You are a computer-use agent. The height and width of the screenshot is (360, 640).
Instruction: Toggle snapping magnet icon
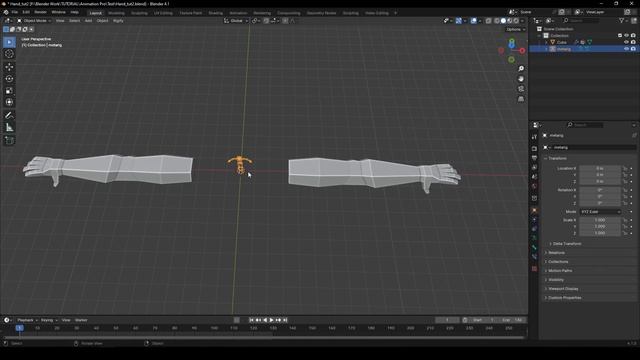266,21
